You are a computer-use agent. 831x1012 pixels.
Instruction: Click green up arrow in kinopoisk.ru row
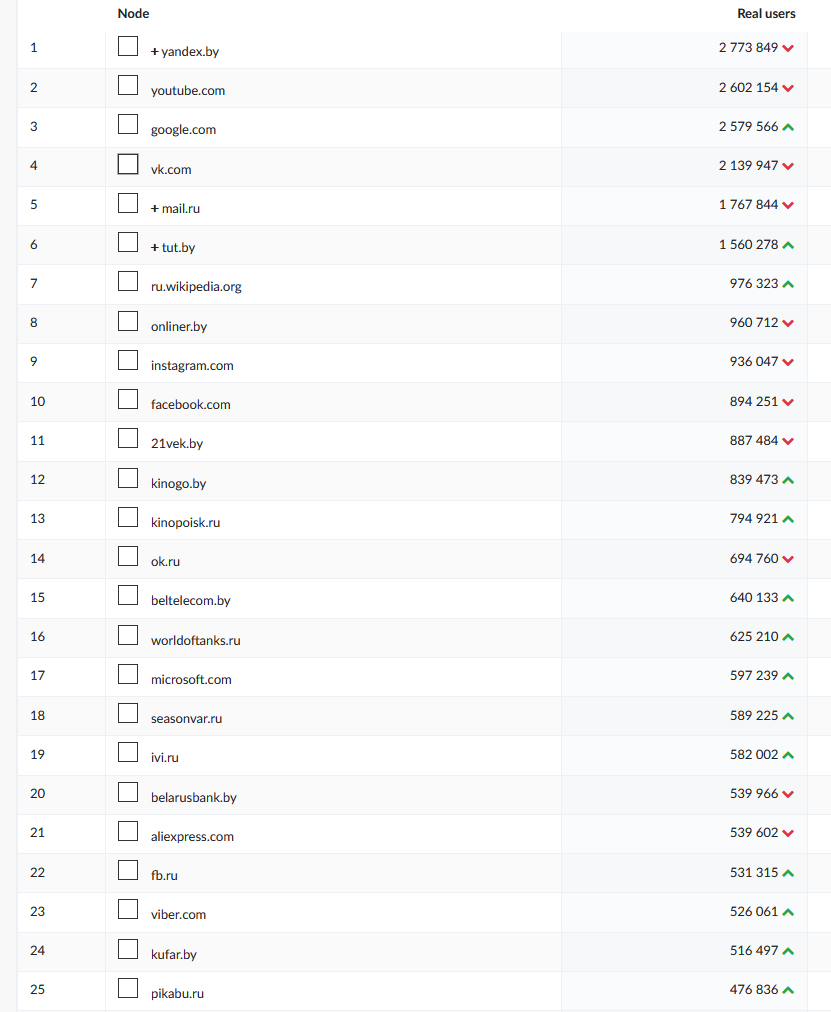point(788,519)
